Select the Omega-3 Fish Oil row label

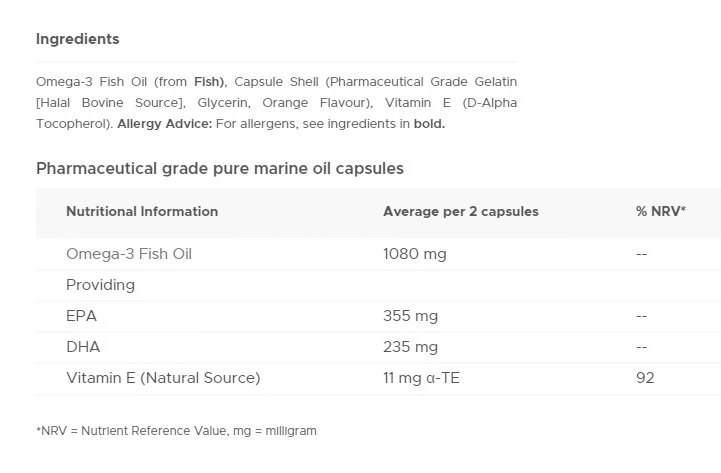(128, 254)
